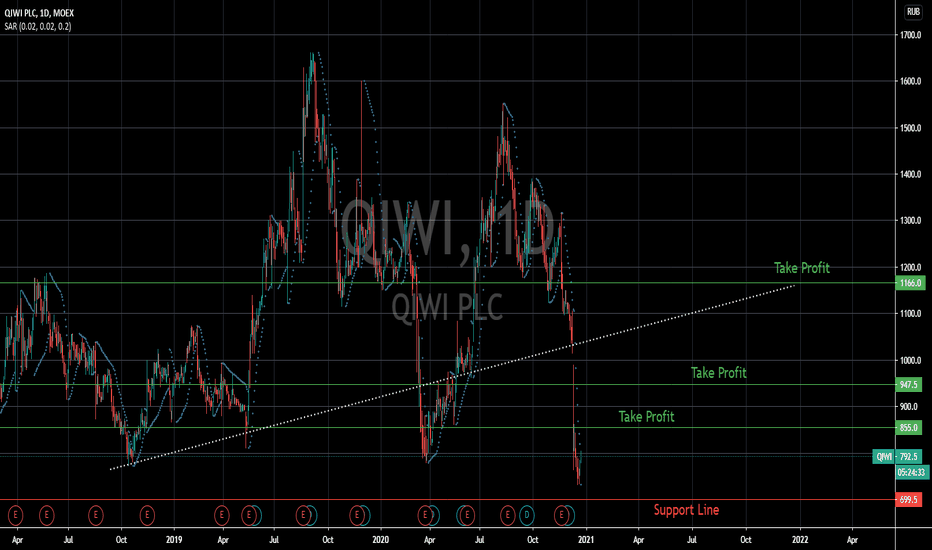Image resolution: width=932 pixels, height=550 pixels.
Task: Select the SAR (0.02, 0.02, 0.2) indicator legend
Action: (x=37, y=27)
